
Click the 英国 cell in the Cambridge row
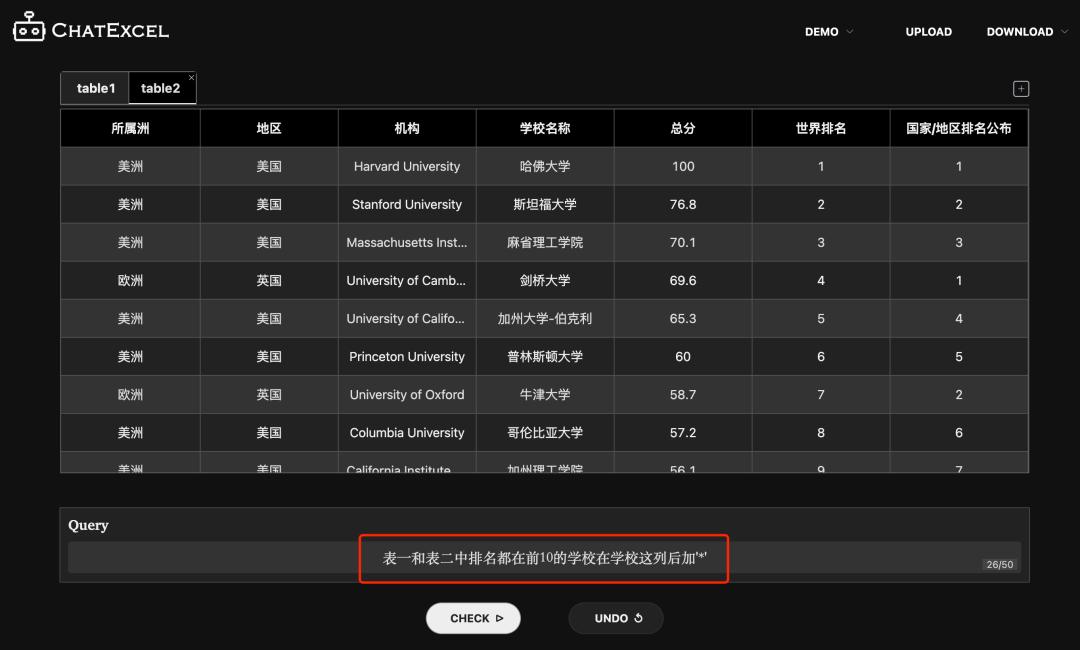(x=269, y=280)
